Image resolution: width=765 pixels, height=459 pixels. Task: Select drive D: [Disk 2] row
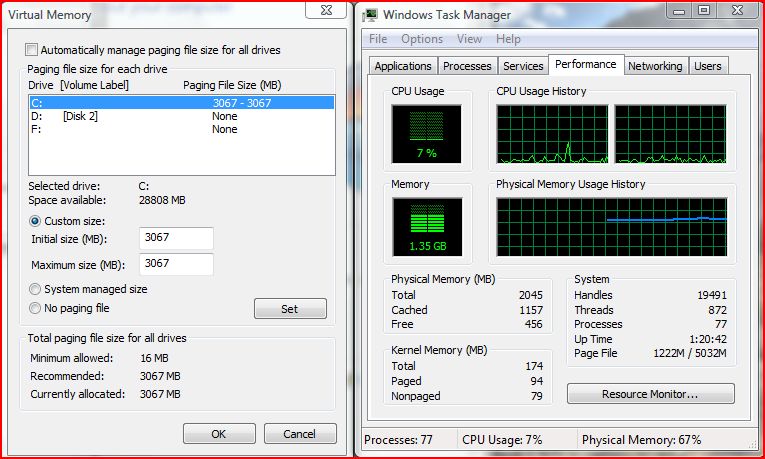[181, 116]
